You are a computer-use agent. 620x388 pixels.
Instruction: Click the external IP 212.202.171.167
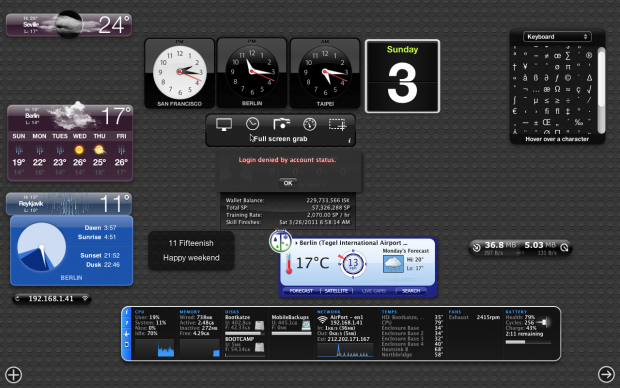pyautogui.click(x=348, y=339)
